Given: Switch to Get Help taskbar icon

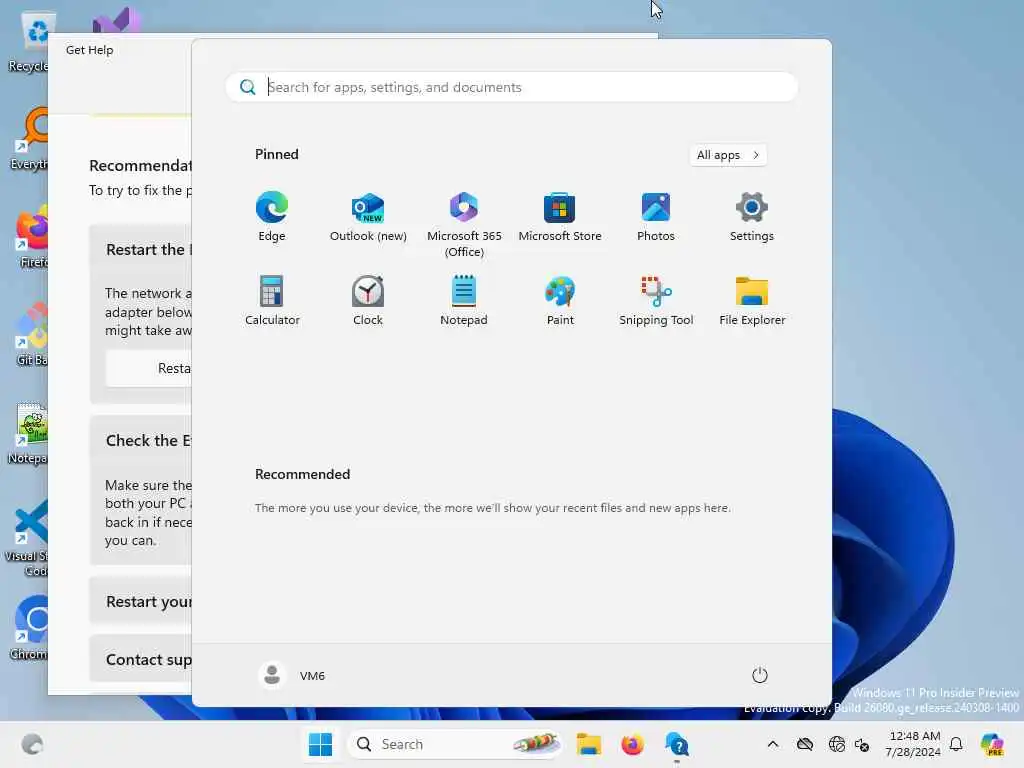Looking at the screenshot, I should click(677, 744).
